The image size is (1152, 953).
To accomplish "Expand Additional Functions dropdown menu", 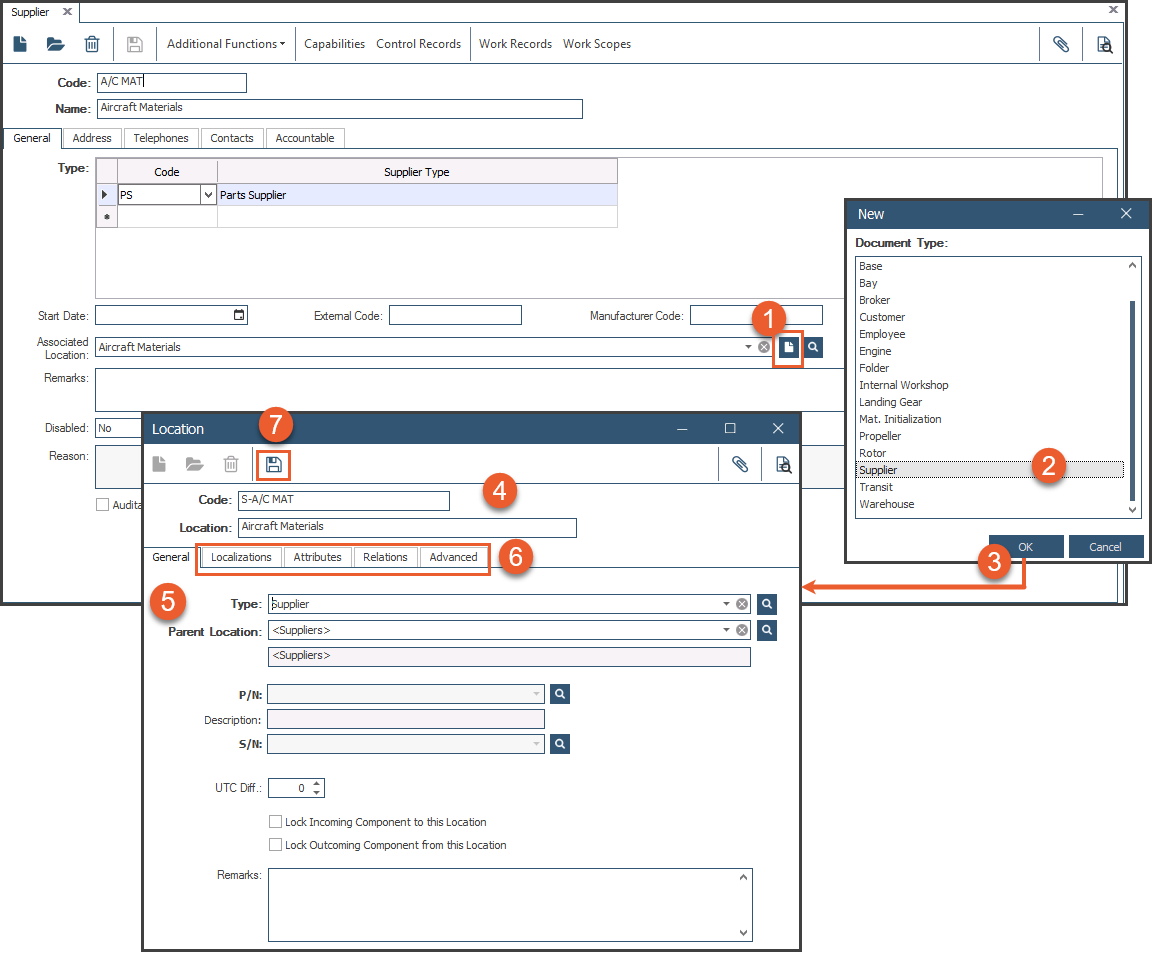I will [x=226, y=44].
